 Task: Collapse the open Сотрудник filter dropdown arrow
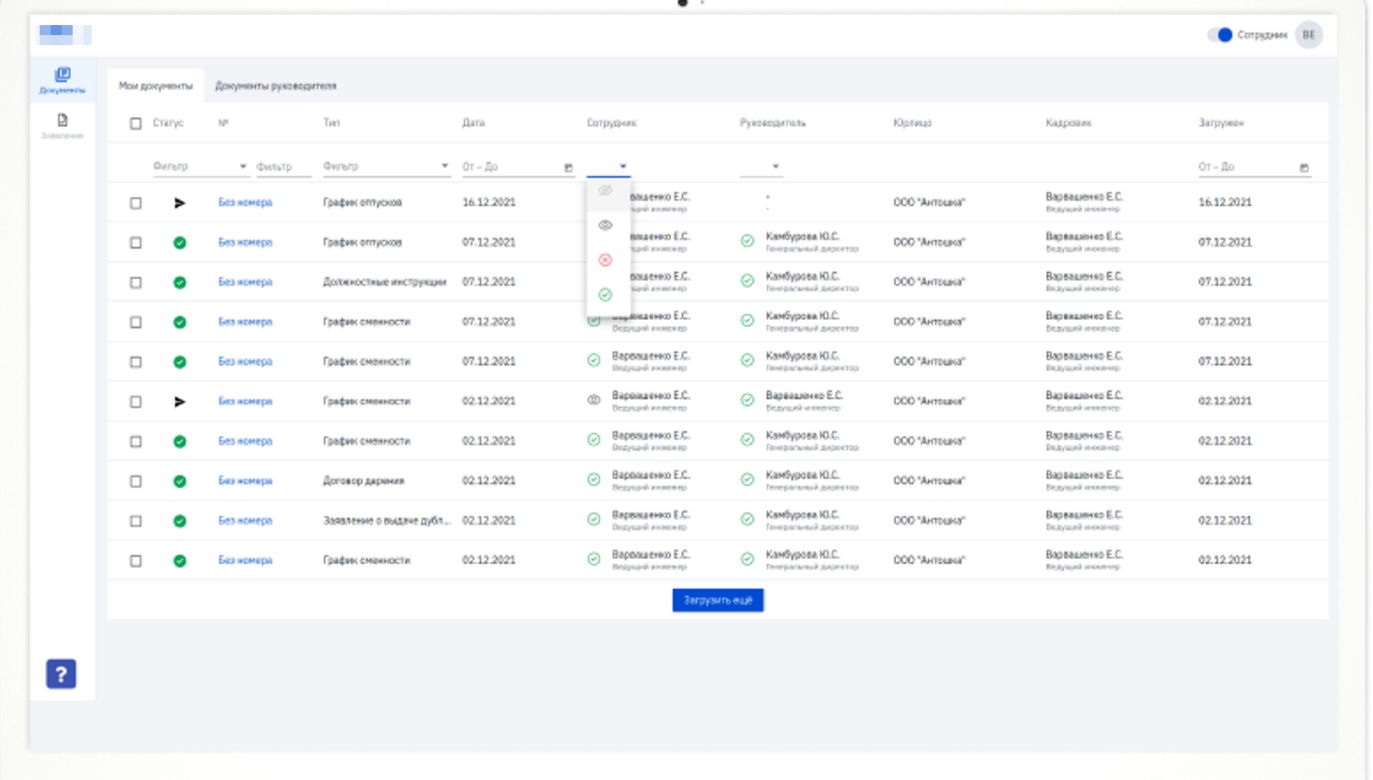(623, 167)
